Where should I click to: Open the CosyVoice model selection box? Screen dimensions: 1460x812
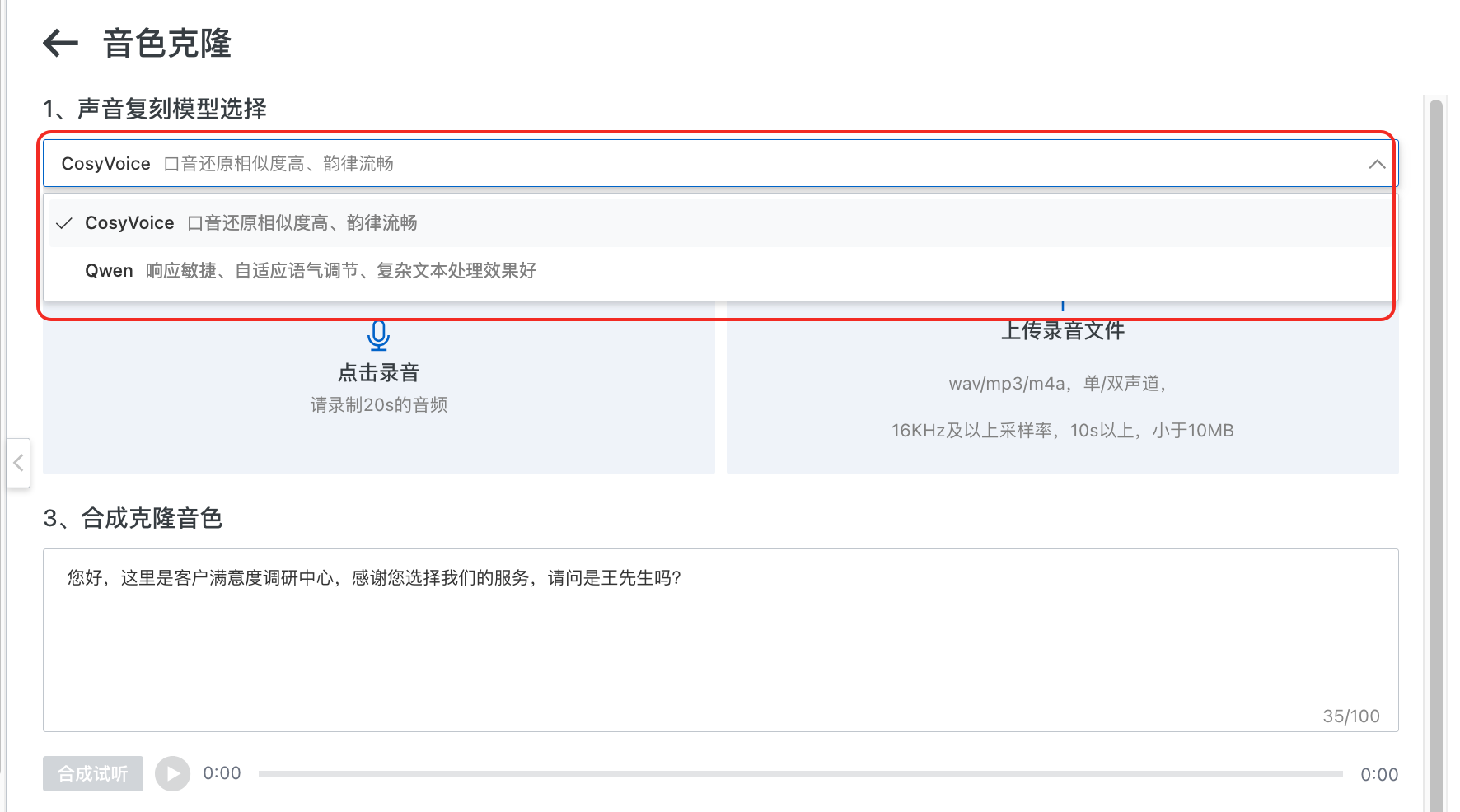click(x=720, y=164)
